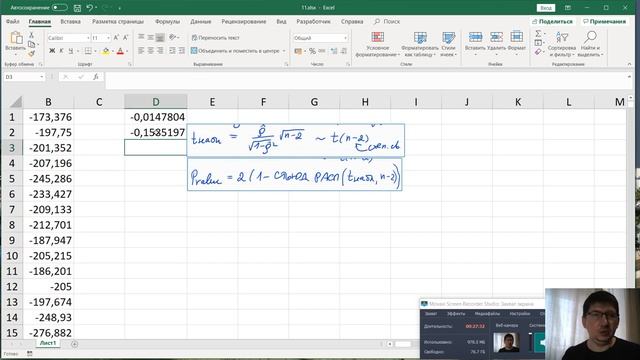Open the Calibri font name dropdown
This screenshot has width=640, height=360.
point(88,38)
